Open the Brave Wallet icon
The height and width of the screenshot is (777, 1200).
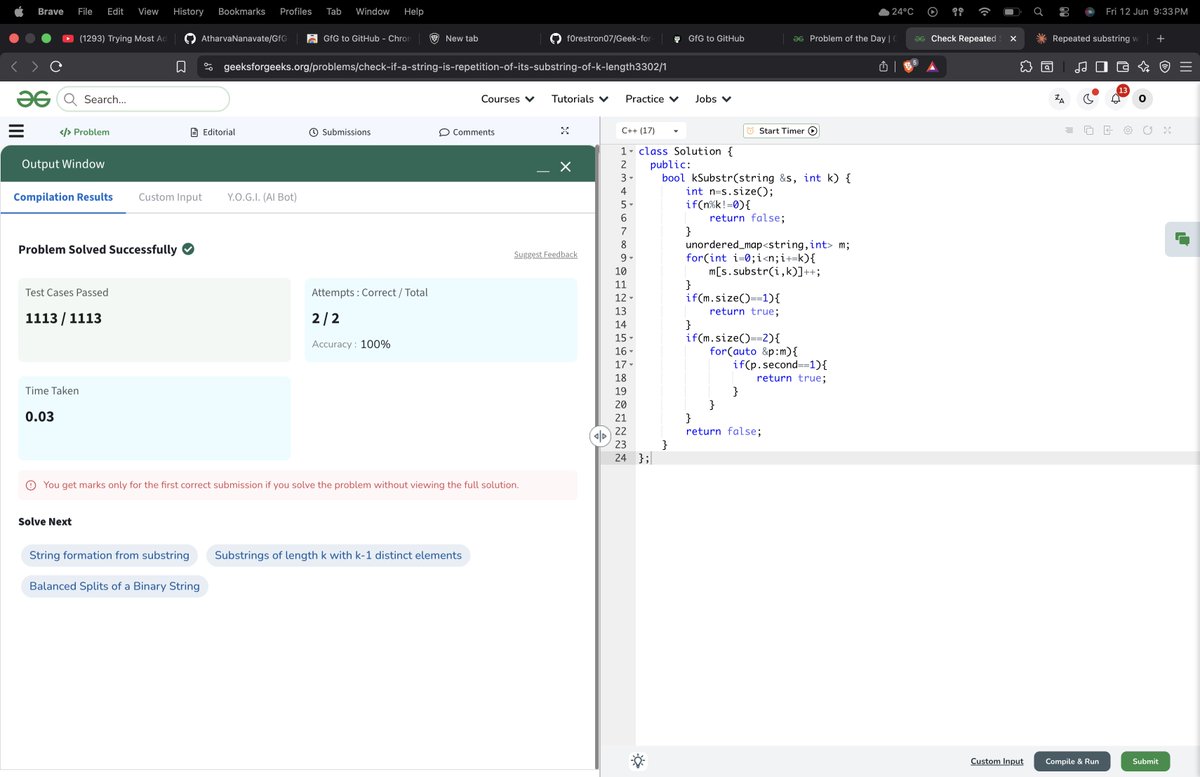point(1122,67)
